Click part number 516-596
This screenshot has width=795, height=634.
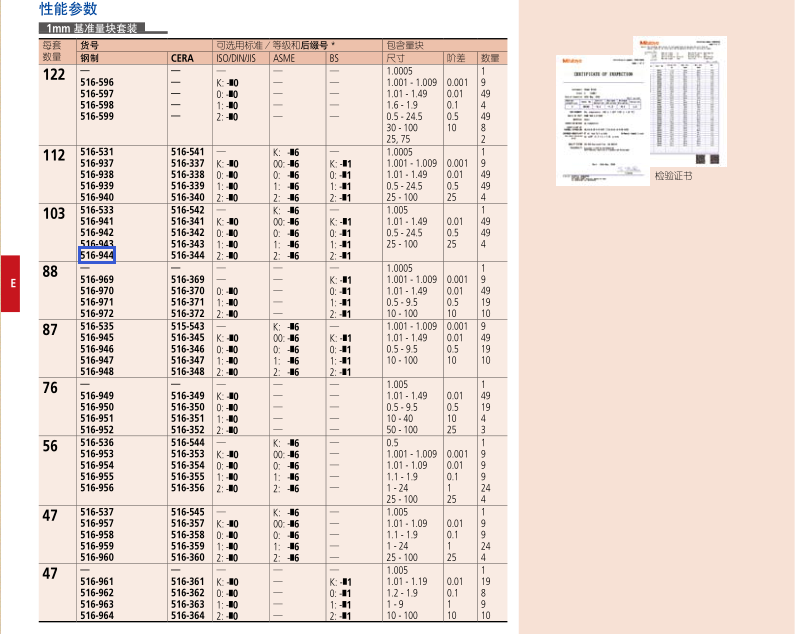tap(97, 82)
